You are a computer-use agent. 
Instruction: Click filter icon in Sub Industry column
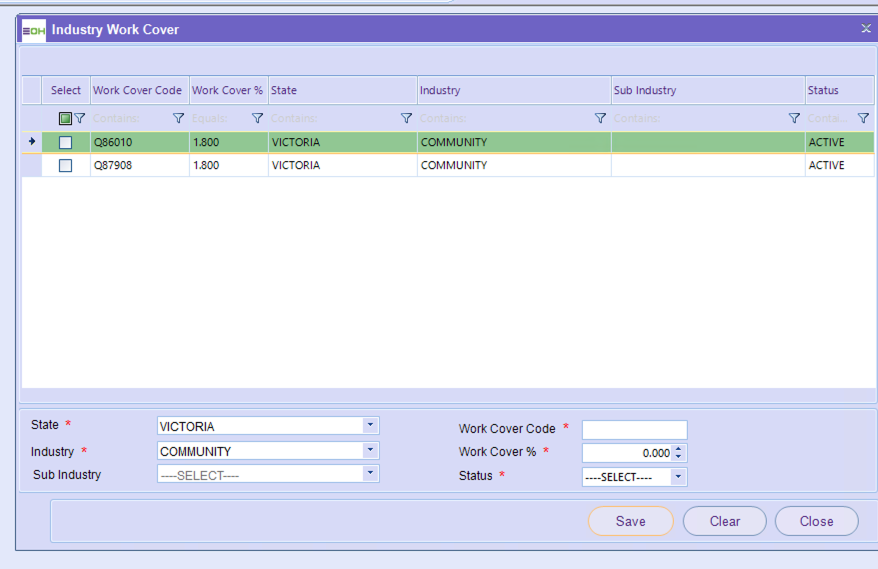pyautogui.click(x=794, y=118)
